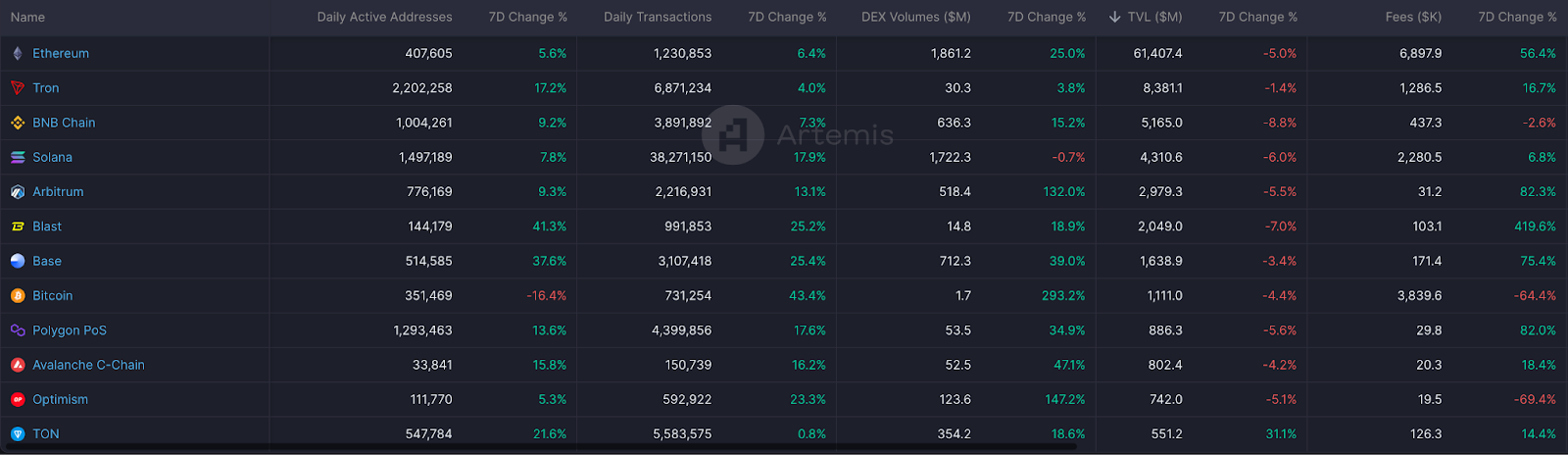The image size is (1568, 455).
Task: Click the Avalanche C-Chain logo icon
Action: (18, 365)
